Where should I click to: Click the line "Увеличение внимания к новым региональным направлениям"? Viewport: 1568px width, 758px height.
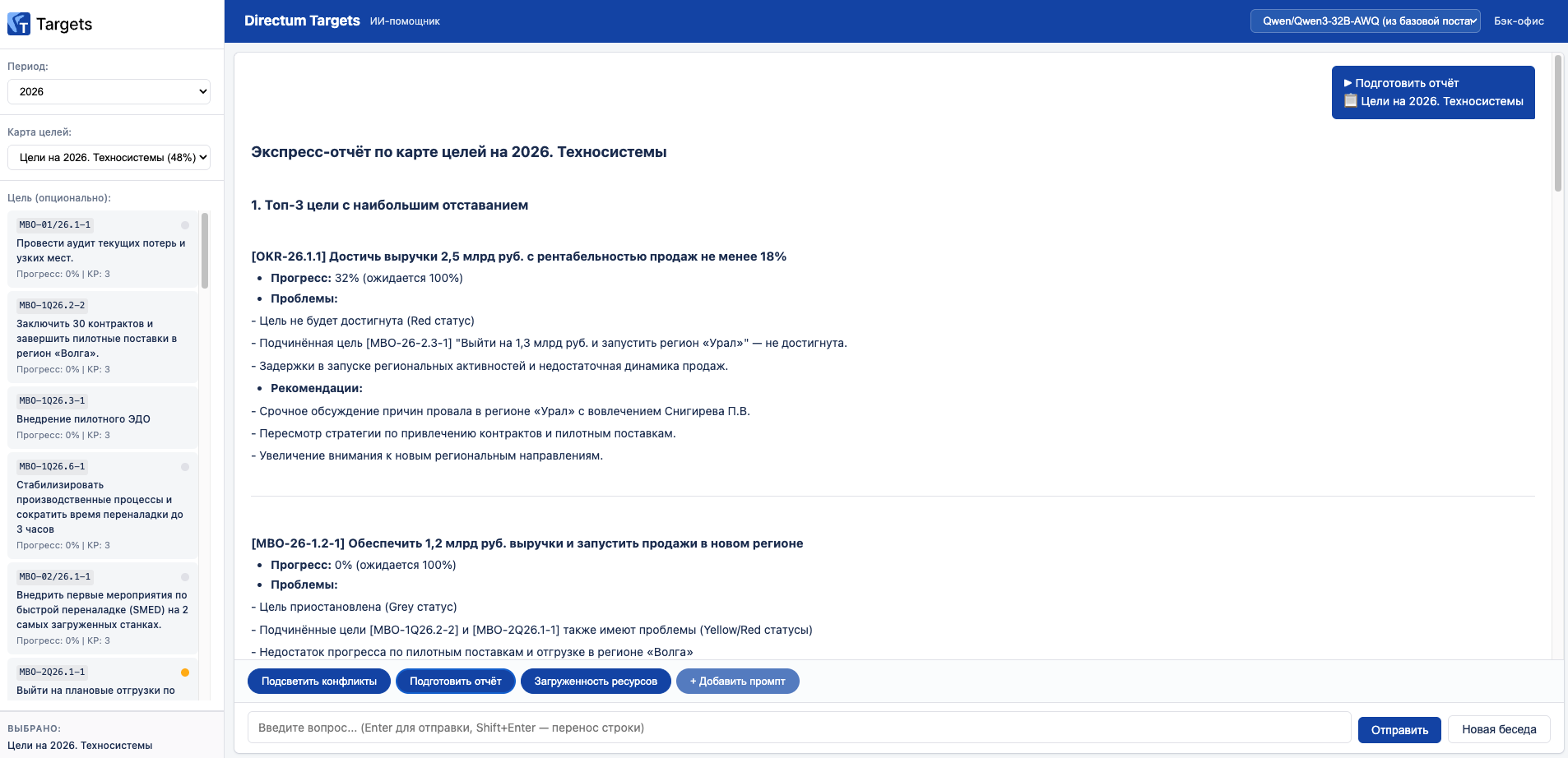[427, 455]
